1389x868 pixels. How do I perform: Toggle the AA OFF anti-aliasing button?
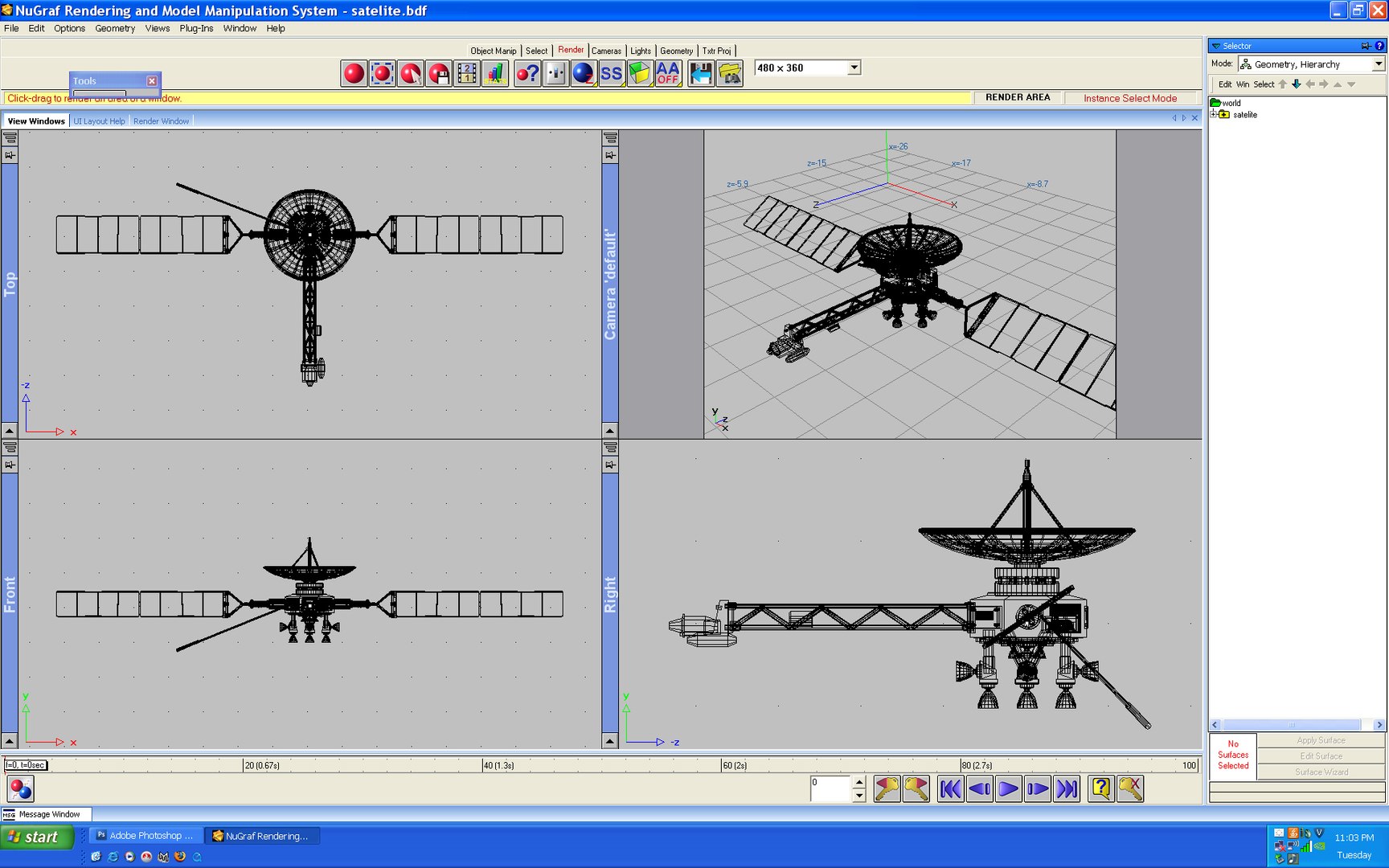668,74
